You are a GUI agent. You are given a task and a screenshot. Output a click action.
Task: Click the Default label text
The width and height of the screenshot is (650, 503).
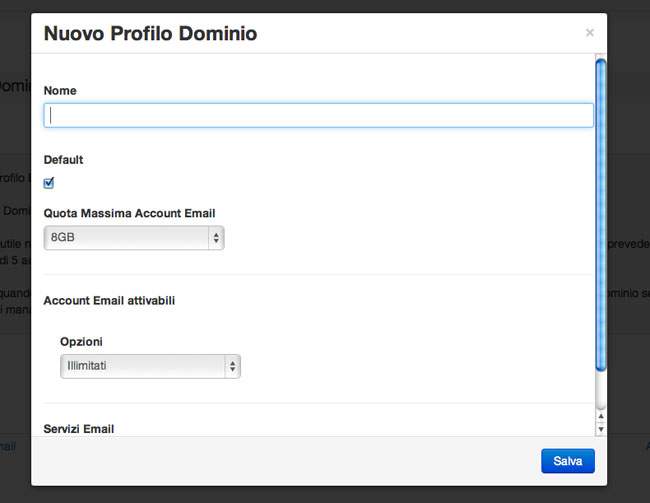[63, 160]
